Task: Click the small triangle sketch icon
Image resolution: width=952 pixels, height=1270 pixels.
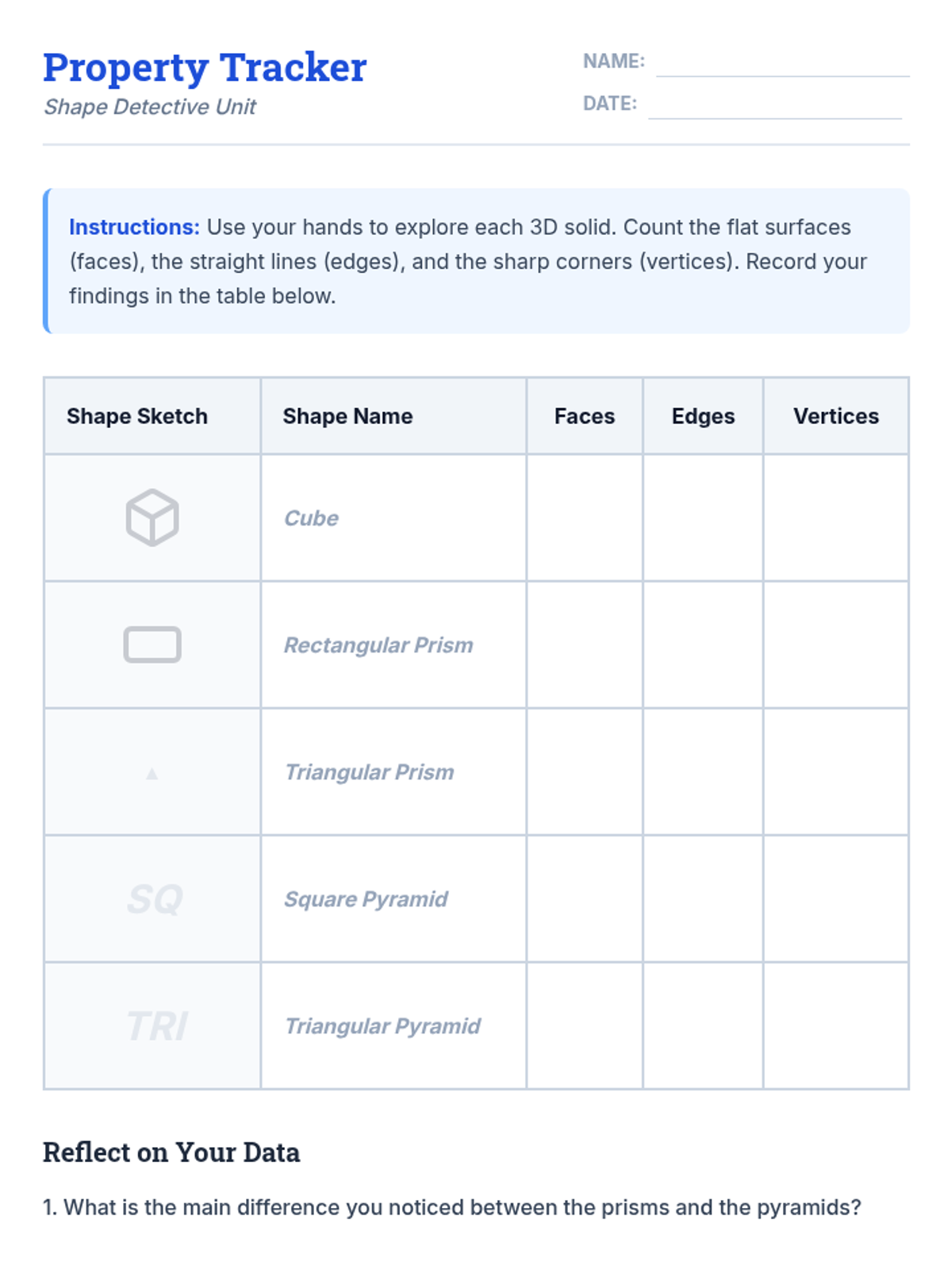Action: tap(152, 773)
